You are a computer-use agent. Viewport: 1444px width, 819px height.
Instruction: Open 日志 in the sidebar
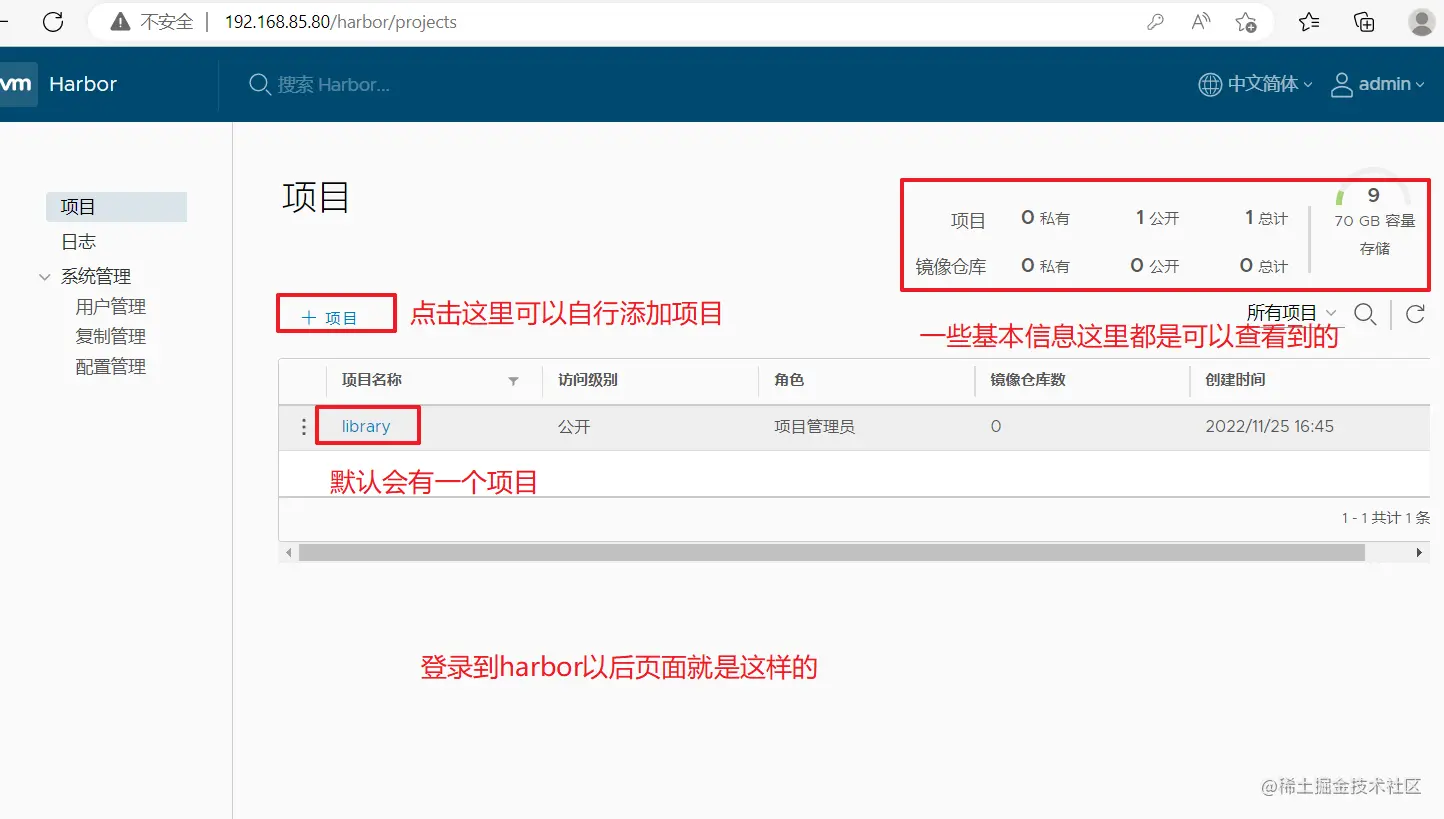[79, 242]
